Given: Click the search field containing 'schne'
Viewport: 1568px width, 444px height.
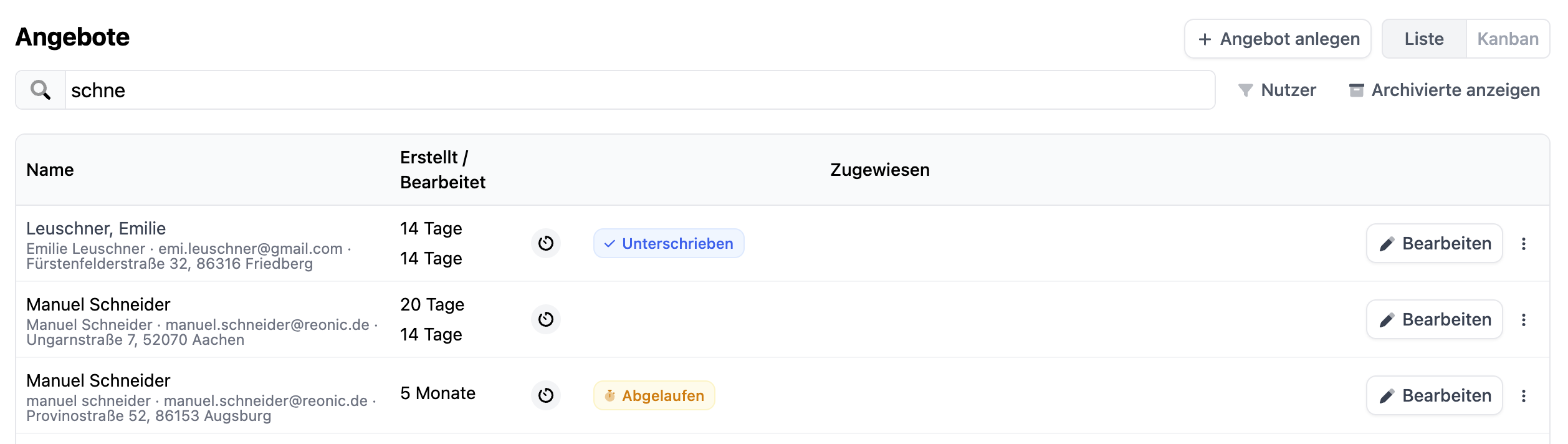Looking at the screenshot, I should [639, 90].
